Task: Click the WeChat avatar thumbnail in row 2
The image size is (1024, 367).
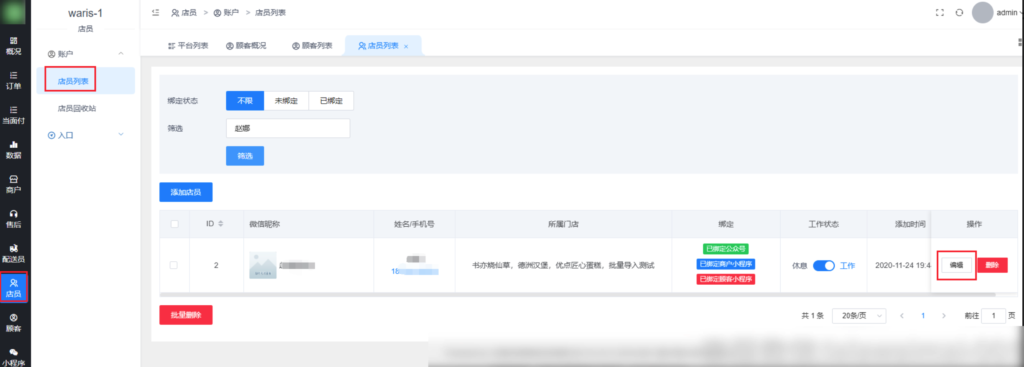Action: (x=263, y=265)
